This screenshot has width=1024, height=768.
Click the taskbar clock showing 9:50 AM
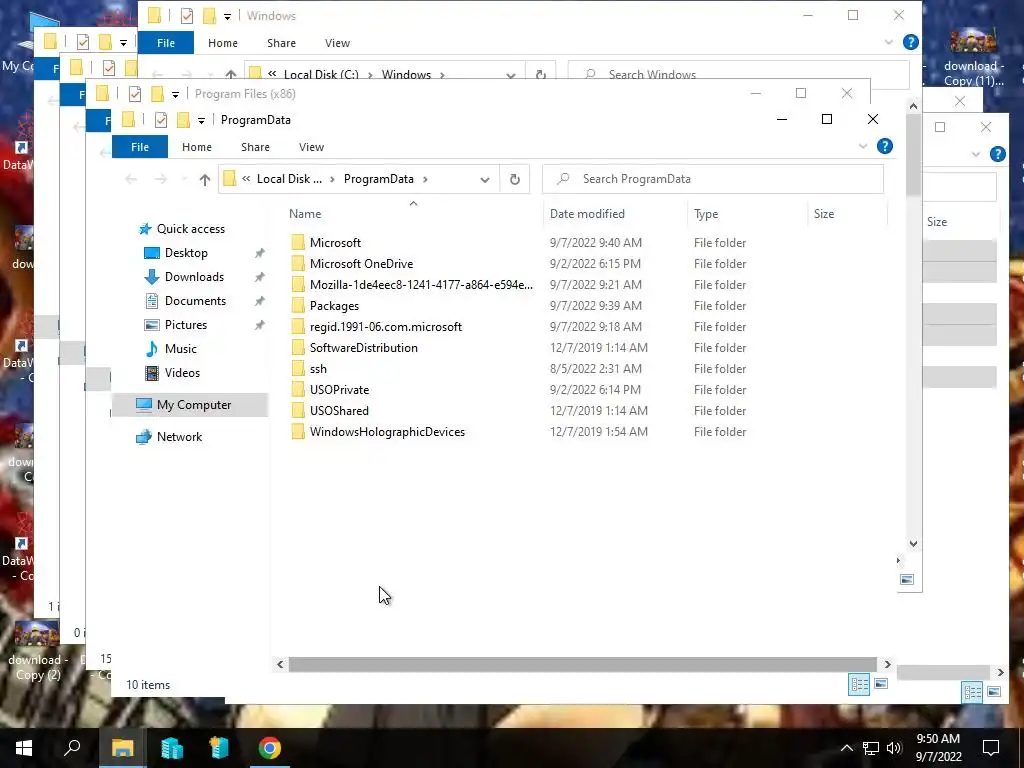pyautogui.click(x=938, y=748)
